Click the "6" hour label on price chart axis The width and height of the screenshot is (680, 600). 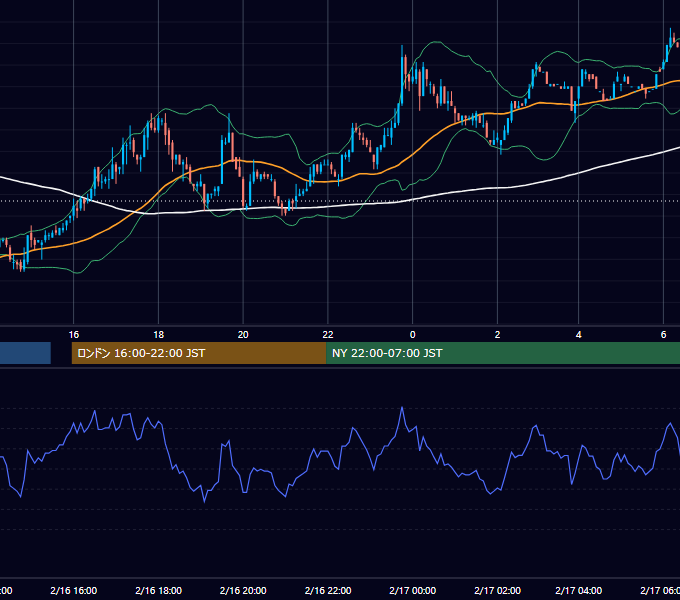663,335
